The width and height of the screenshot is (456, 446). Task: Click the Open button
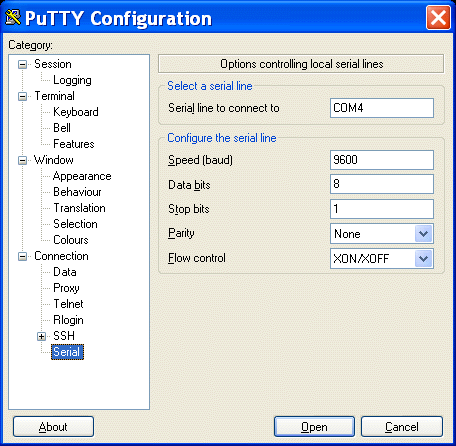pos(314,427)
